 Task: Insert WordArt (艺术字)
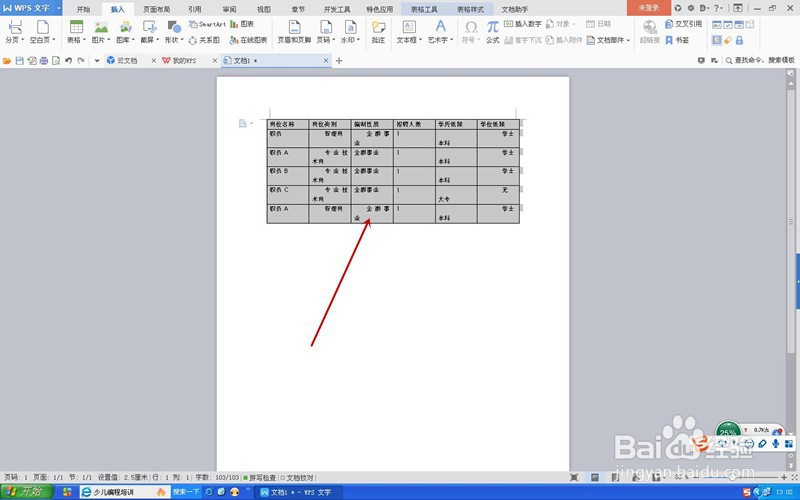[x=440, y=32]
